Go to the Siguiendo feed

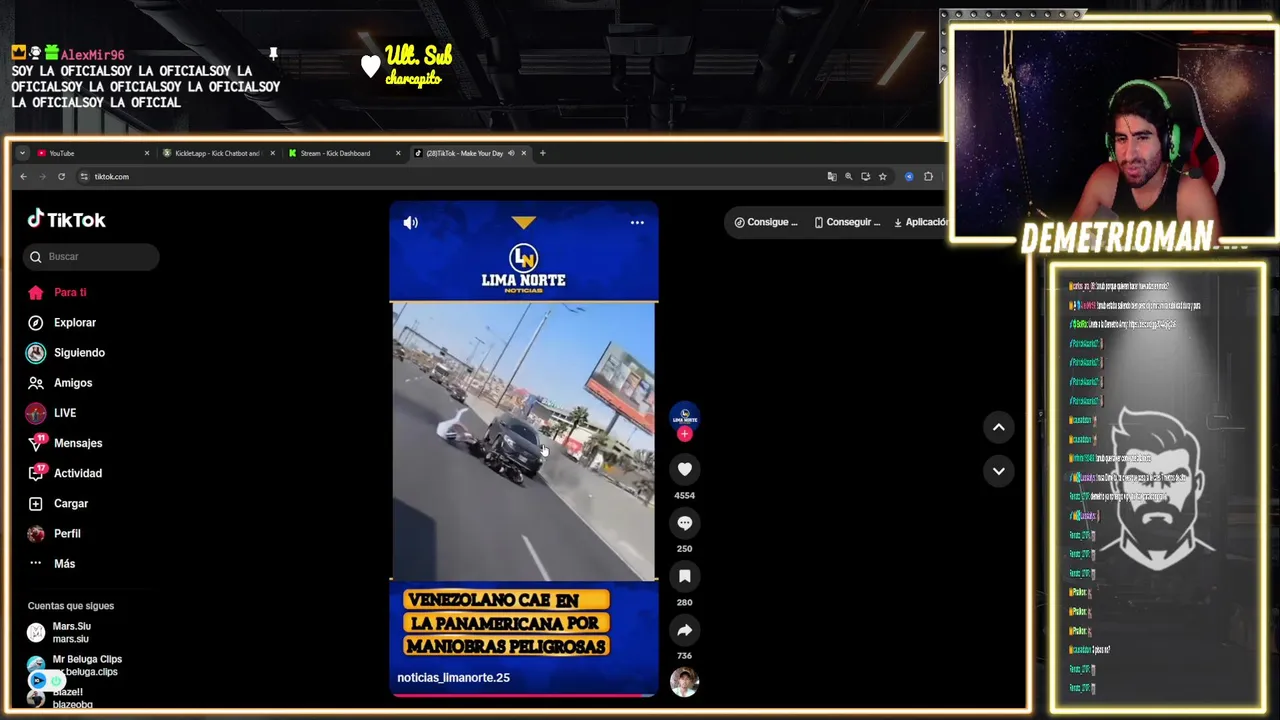pyautogui.click(x=66, y=352)
